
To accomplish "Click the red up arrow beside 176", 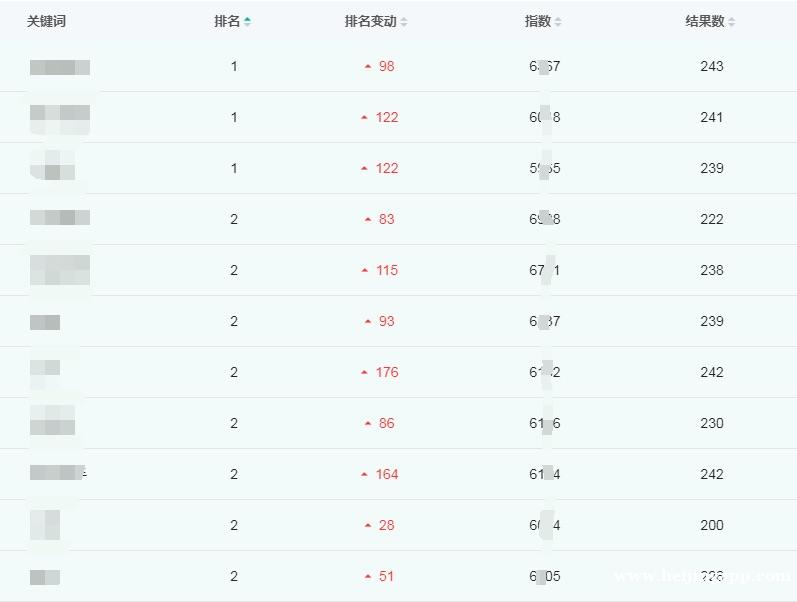I will tap(364, 373).
